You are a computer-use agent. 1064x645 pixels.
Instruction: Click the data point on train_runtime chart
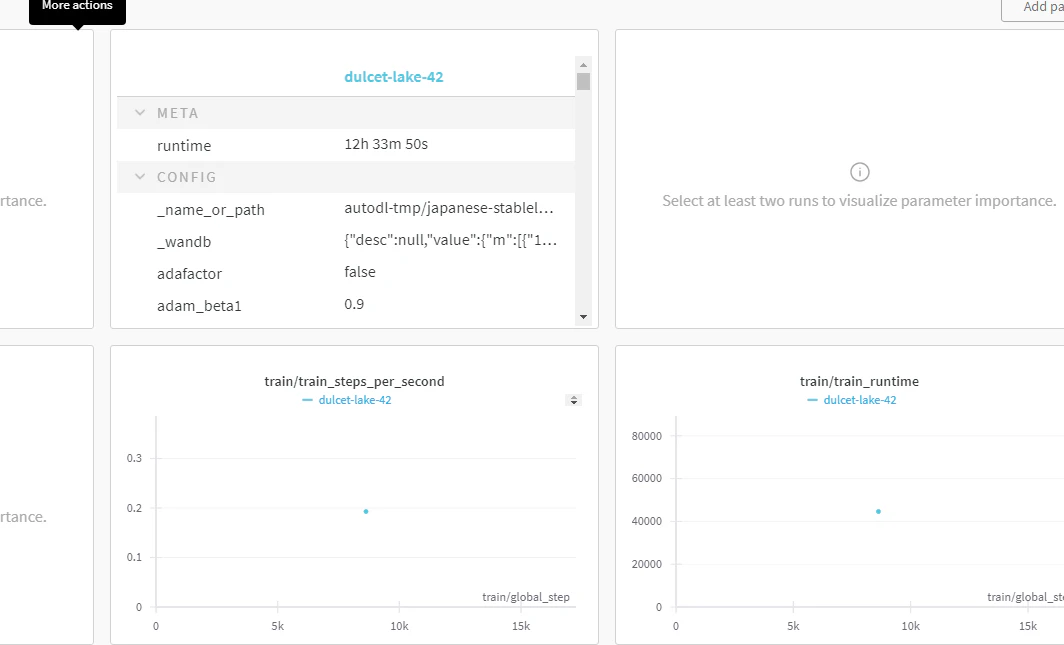click(x=878, y=511)
